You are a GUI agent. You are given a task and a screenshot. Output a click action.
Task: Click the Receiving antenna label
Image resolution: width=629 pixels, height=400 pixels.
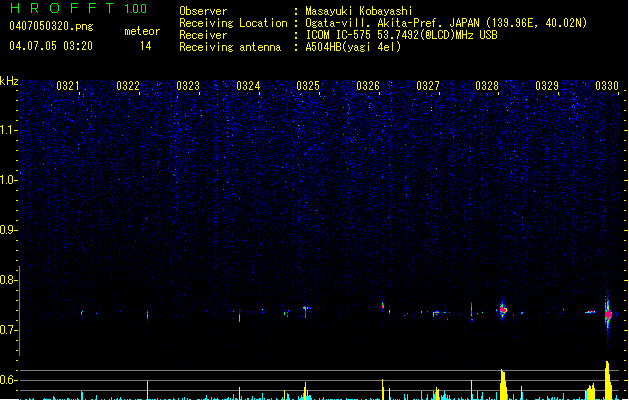[x=230, y=47]
